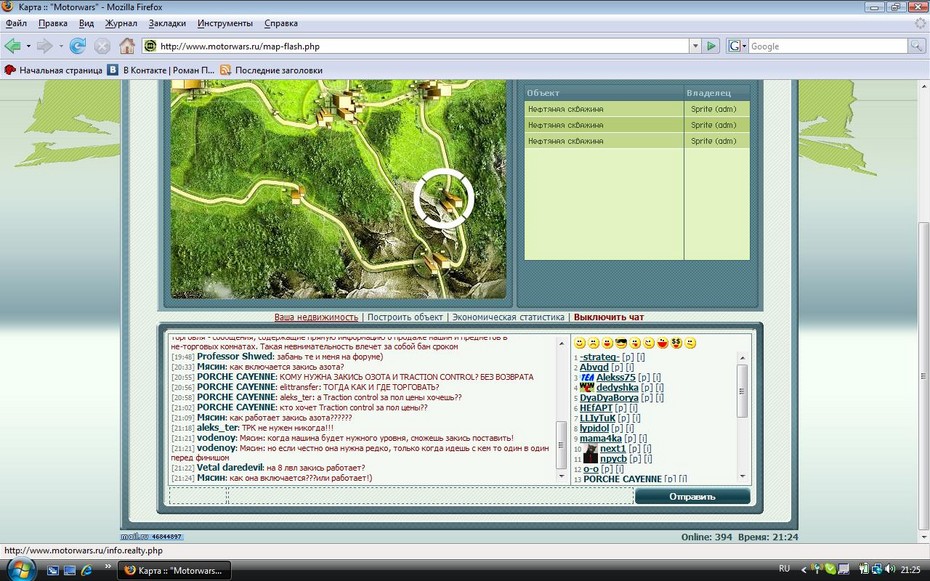Viewport: 930px width, 581px height.
Task: Open the Начальная страница bookmark
Action: 53,70
